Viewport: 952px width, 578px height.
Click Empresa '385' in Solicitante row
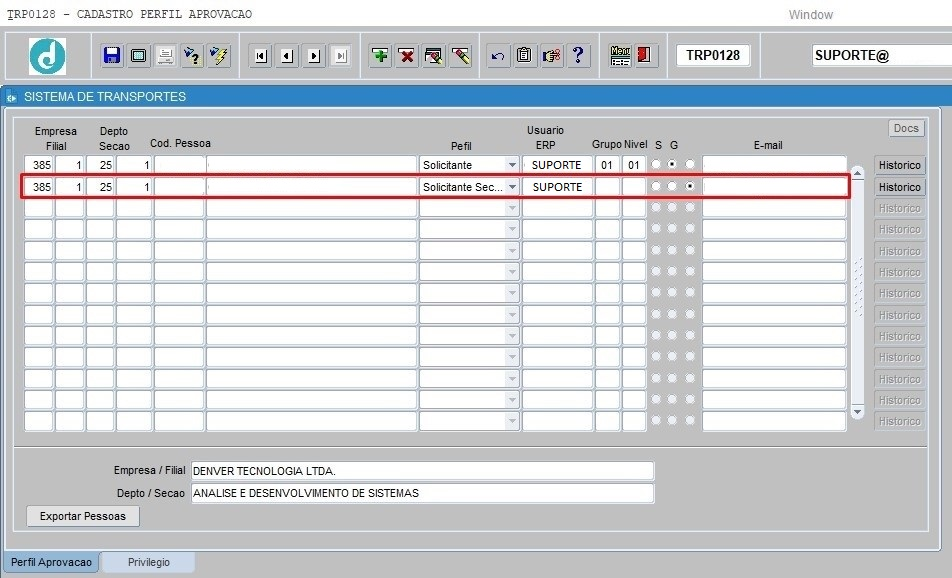click(39, 165)
